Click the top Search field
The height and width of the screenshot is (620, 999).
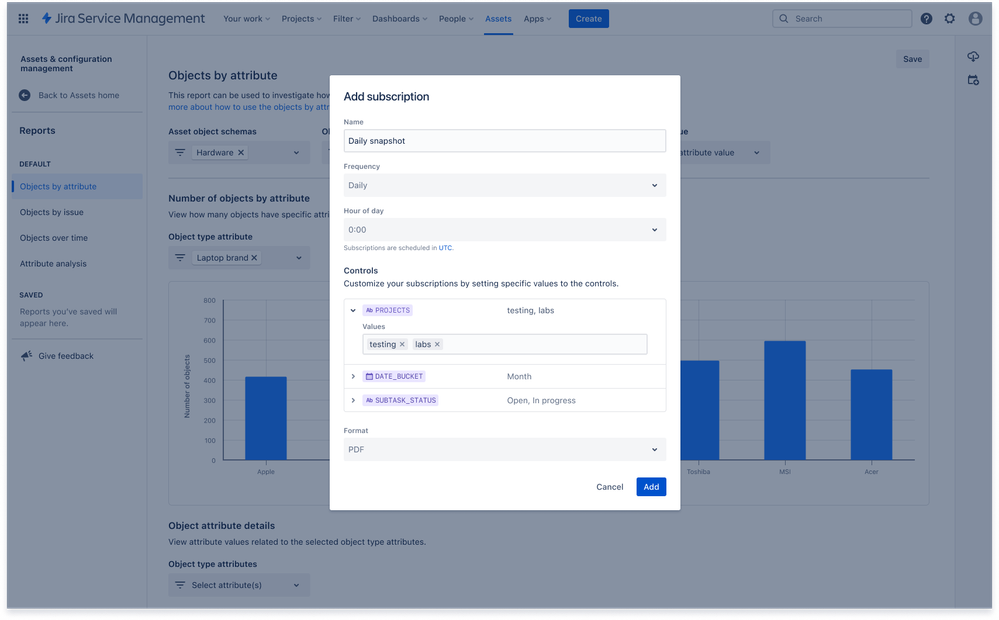842,18
